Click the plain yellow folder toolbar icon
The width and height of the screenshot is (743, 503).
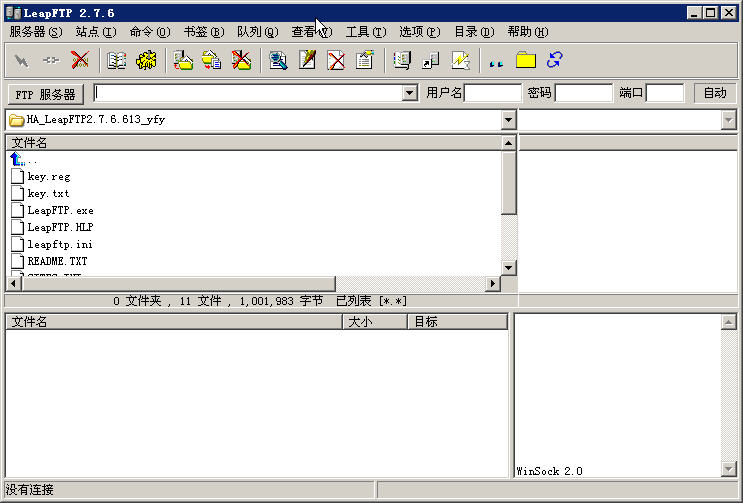click(526, 61)
